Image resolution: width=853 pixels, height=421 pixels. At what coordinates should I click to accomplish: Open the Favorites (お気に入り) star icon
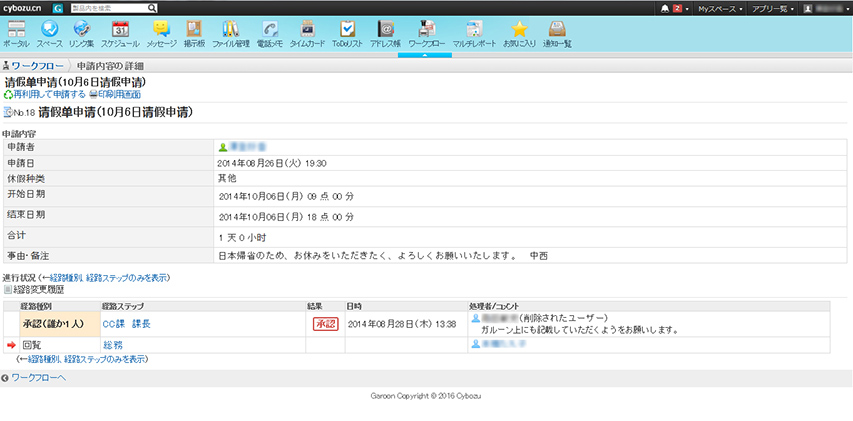520,29
